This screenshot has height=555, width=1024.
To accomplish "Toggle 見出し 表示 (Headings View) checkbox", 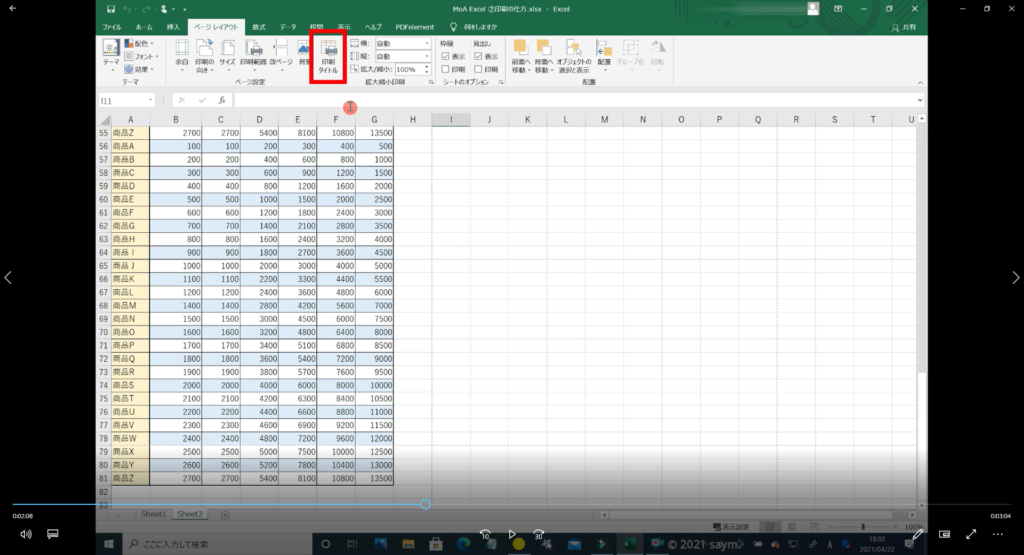I will (479, 57).
